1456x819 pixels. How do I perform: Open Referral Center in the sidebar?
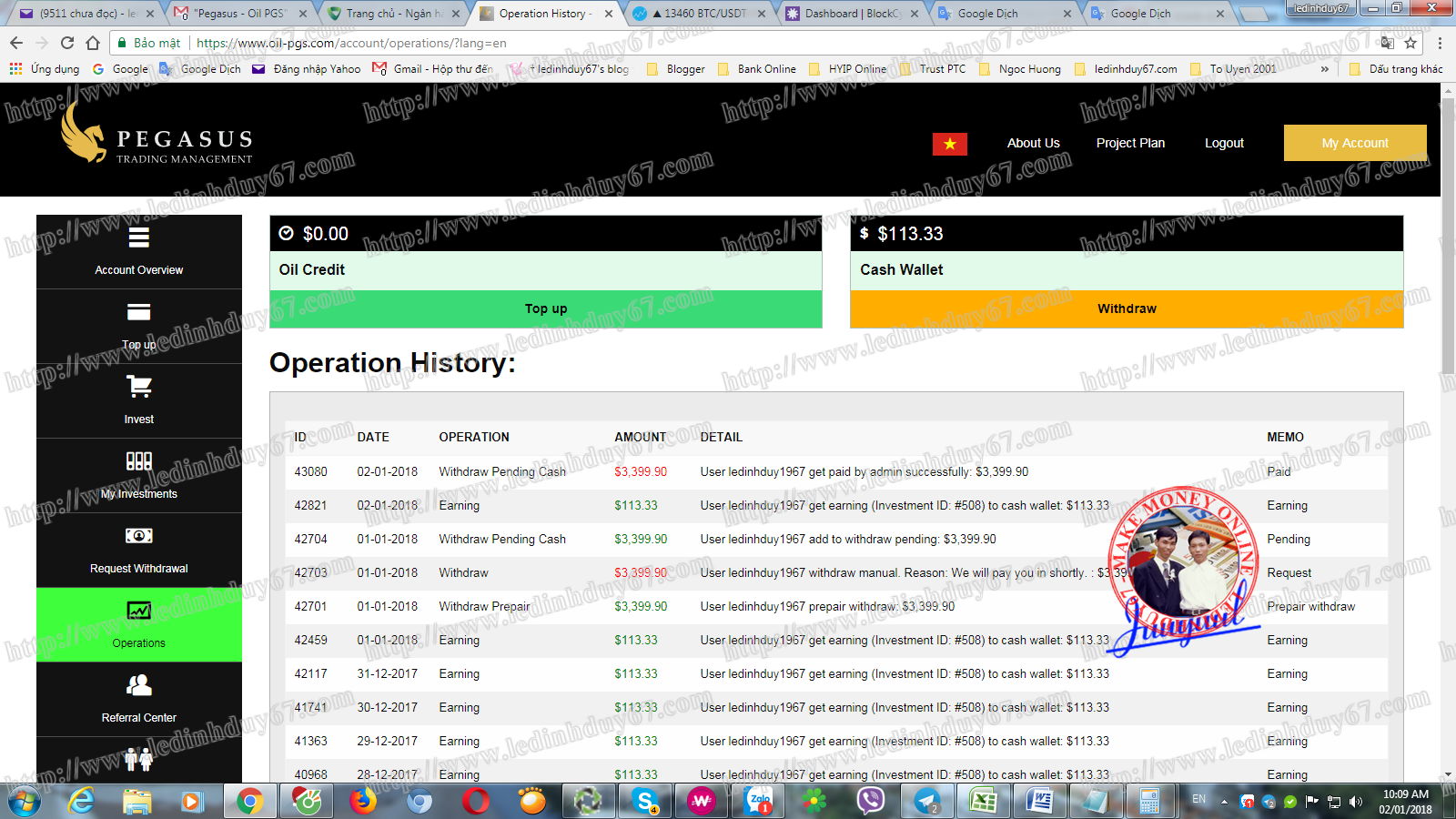point(139,700)
